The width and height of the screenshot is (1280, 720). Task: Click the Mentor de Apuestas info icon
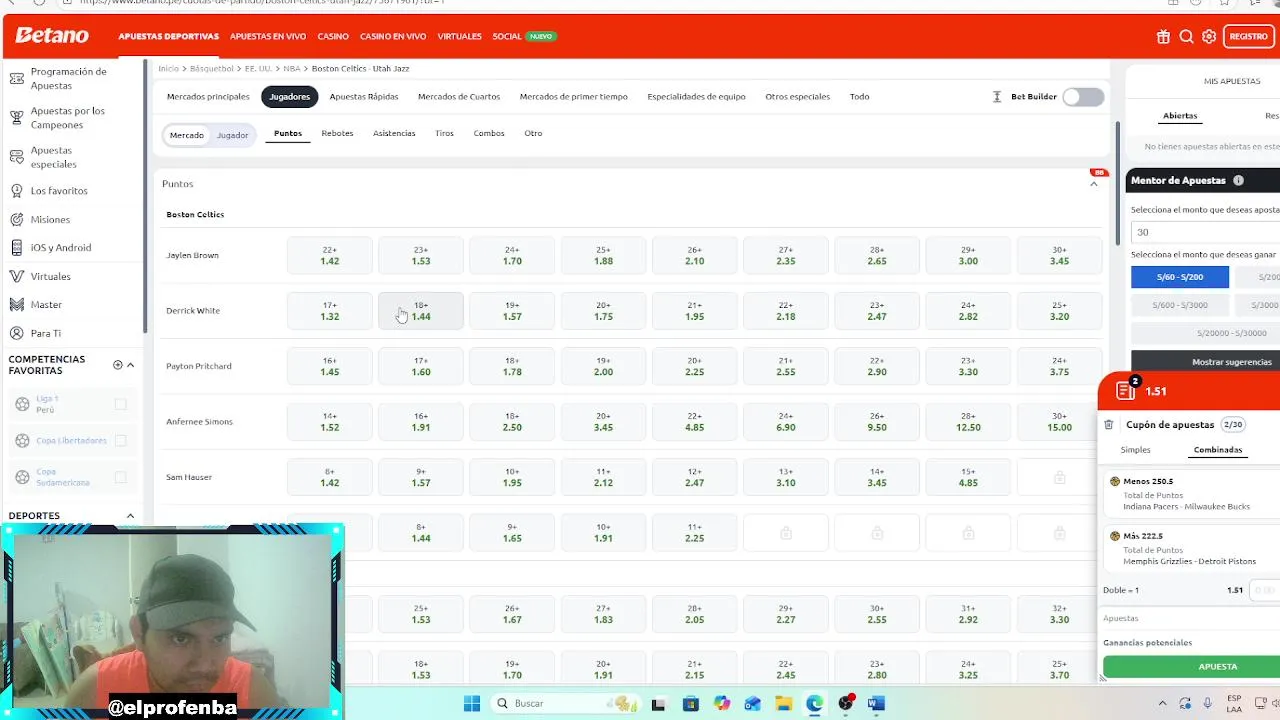[x=1238, y=181]
